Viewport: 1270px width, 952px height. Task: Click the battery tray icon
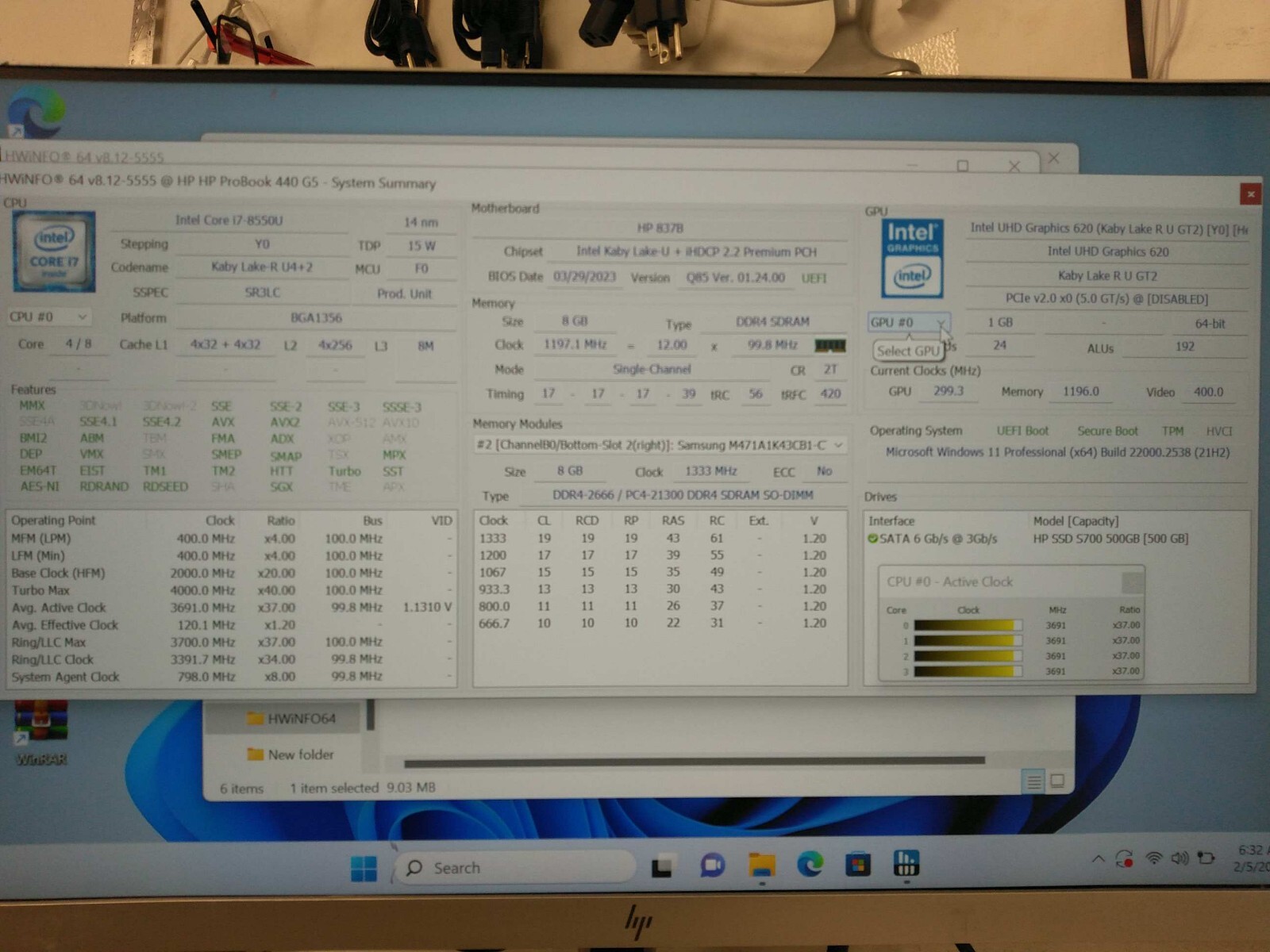1206,858
